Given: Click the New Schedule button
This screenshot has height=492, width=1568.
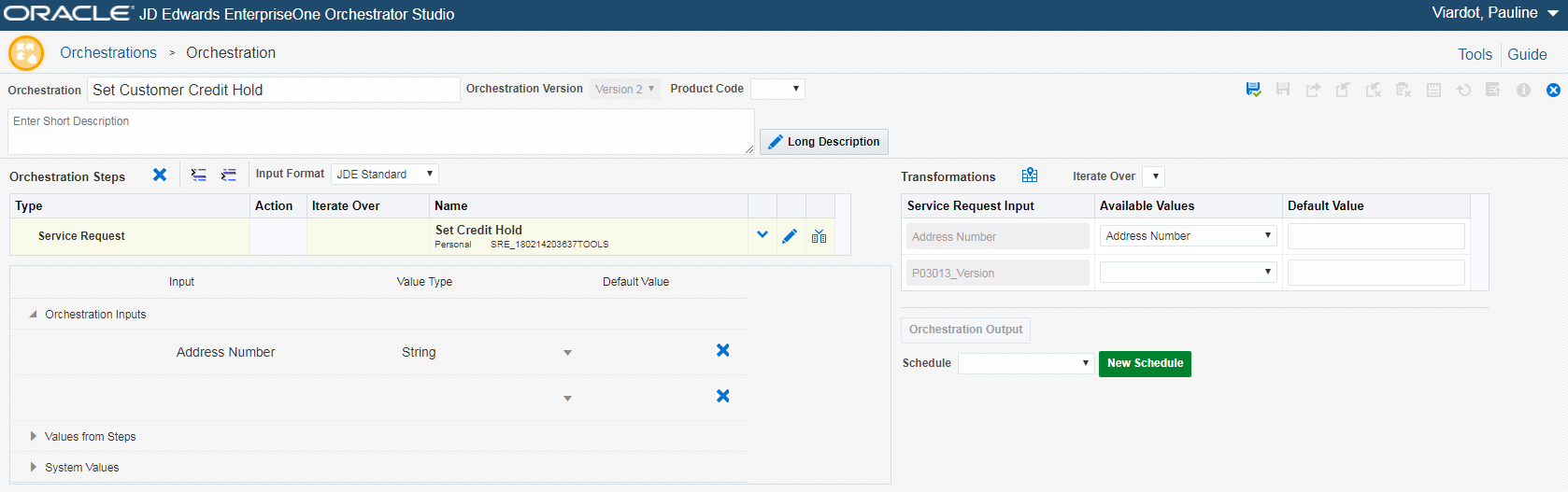Looking at the screenshot, I should [1145, 363].
